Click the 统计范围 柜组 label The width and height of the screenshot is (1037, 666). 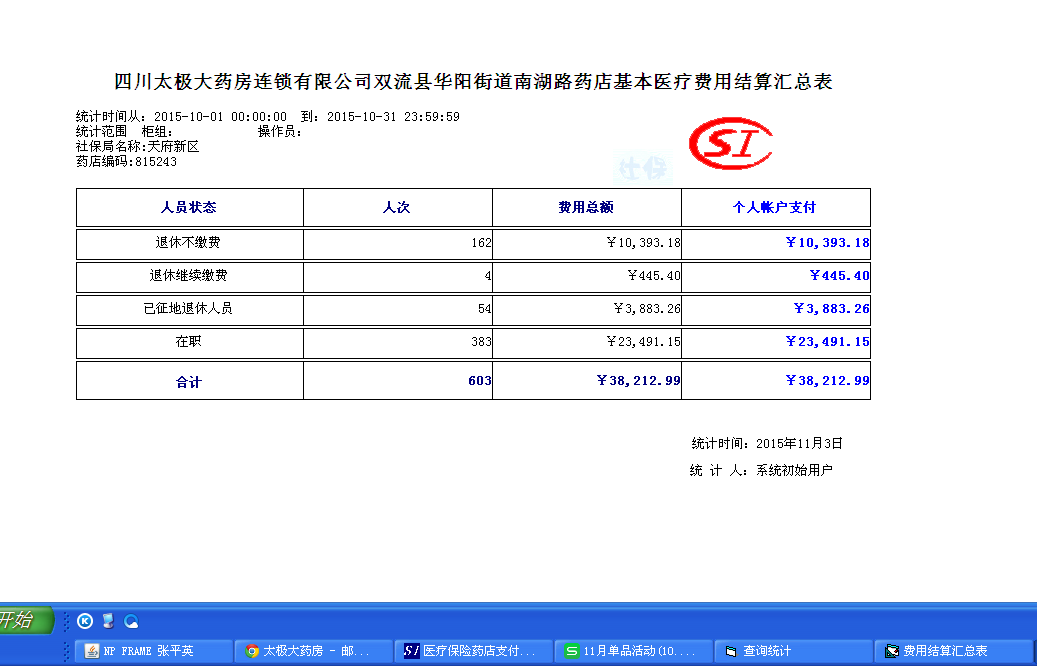[x=124, y=132]
